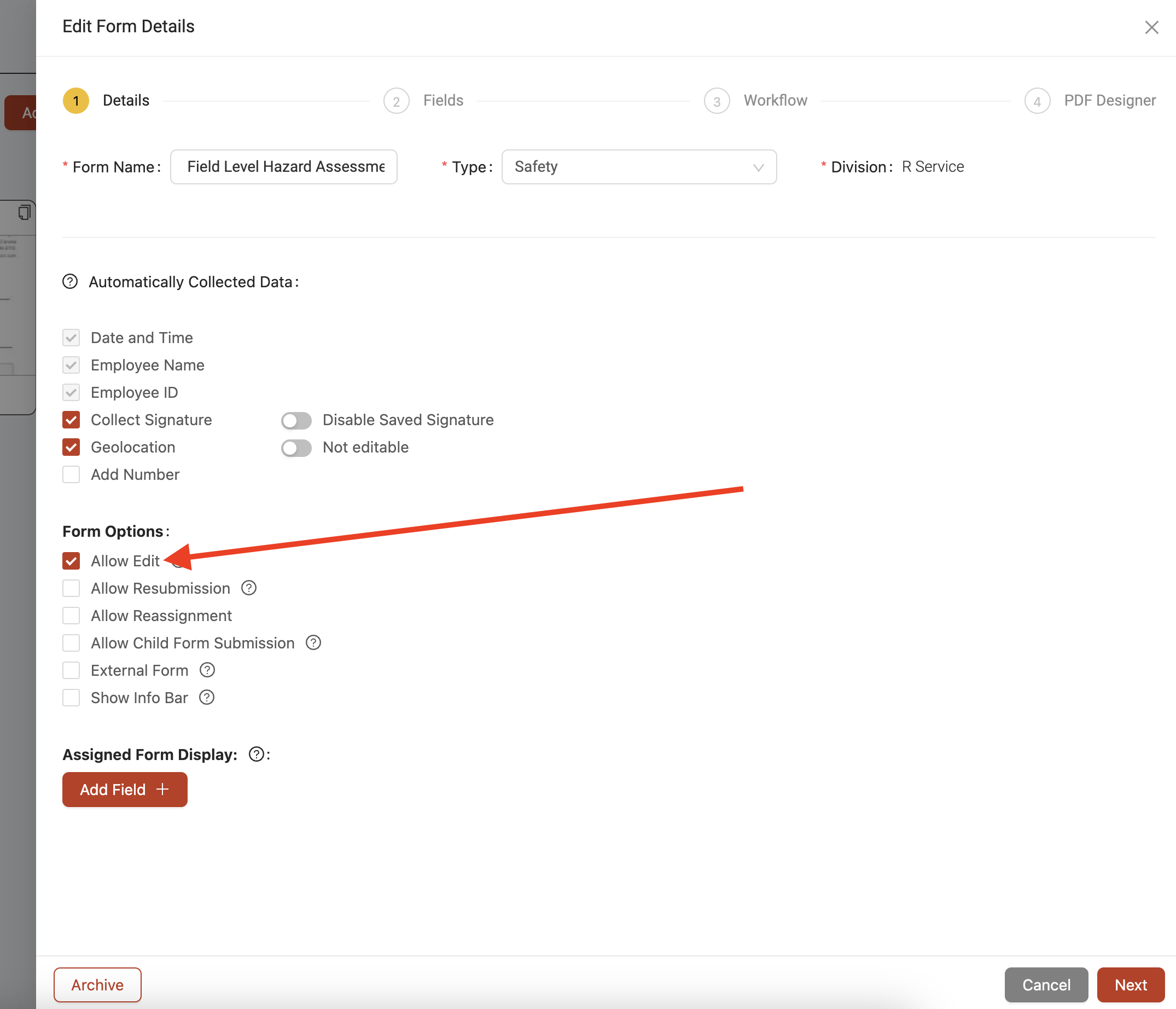This screenshot has height=1009, width=1176.
Task: Click the copy icon behind the panel
Action: (25, 212)
